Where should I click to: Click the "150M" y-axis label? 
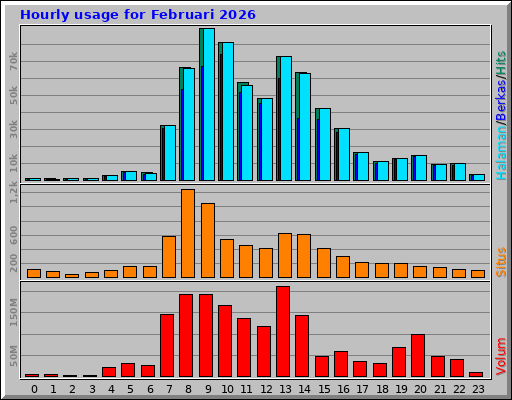pos(13,312)
